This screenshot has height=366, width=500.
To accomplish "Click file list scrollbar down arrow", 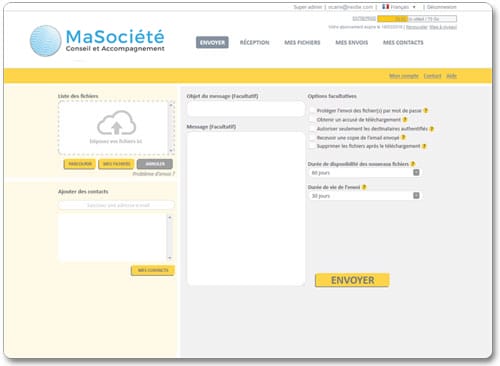I will point(171,151).
